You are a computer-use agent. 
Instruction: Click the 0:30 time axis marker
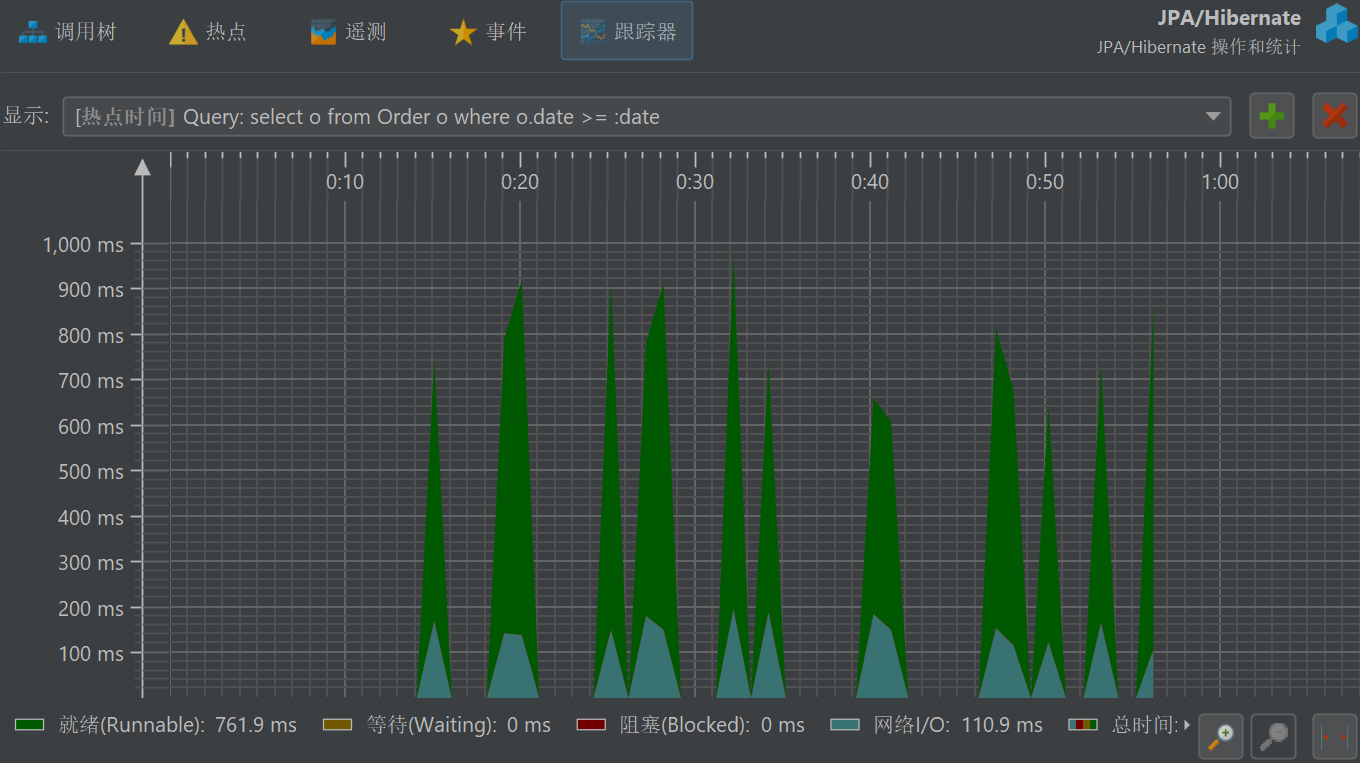tap(695, 182)
